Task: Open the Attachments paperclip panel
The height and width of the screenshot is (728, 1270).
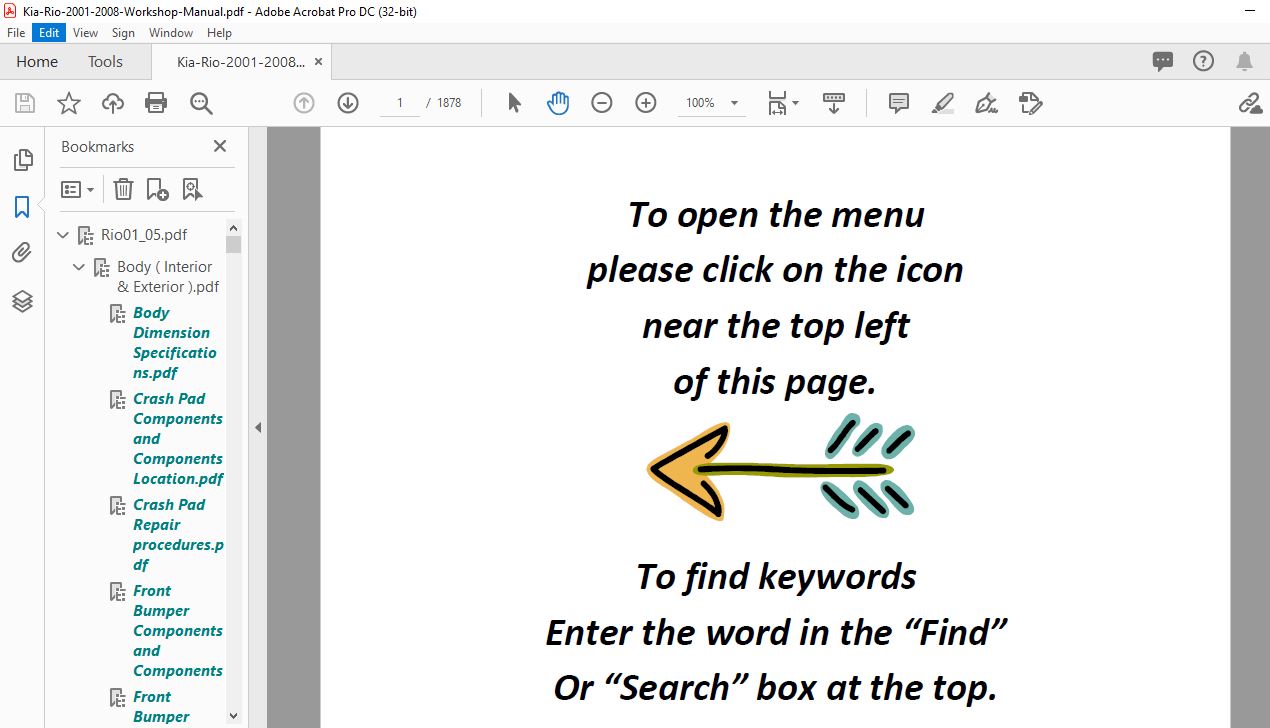Action: pos(22,253)
